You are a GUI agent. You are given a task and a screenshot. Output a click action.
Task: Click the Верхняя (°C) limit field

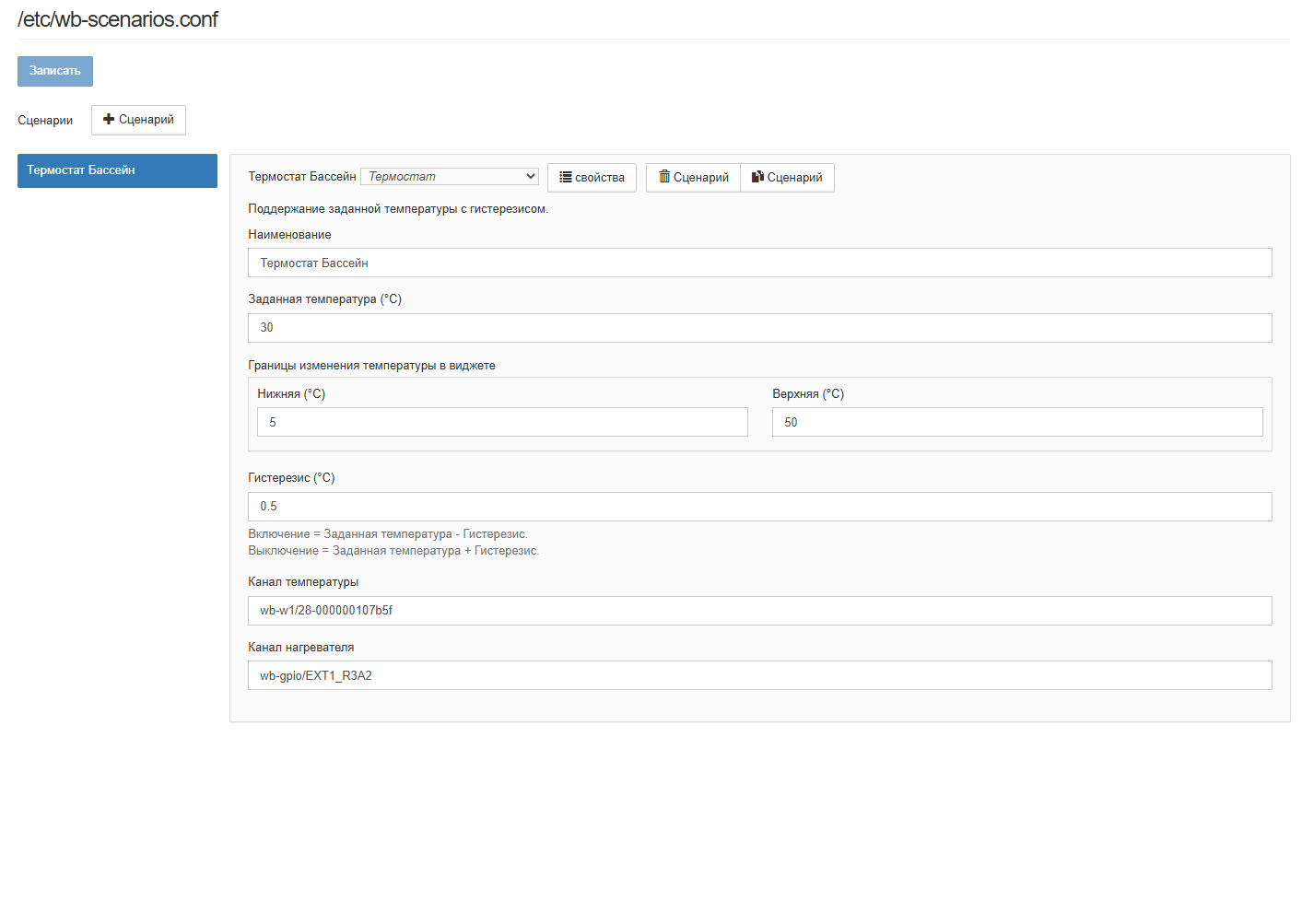[1016, 422]
